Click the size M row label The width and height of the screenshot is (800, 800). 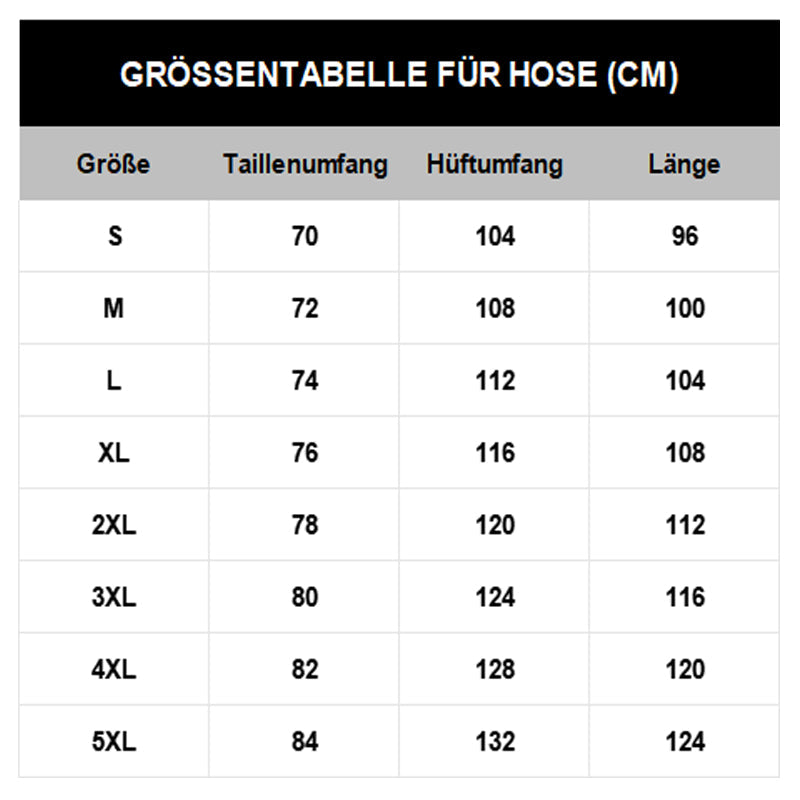[114, 308]
